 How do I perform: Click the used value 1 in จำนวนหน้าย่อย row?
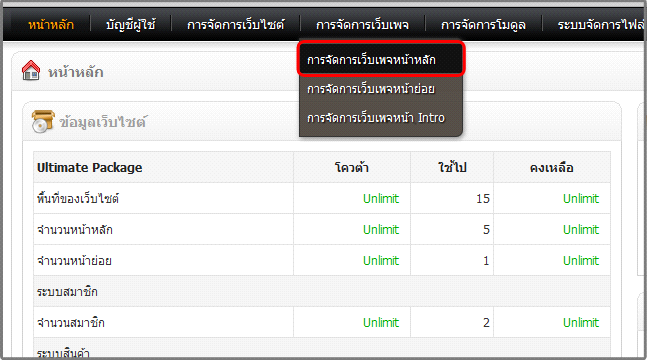pos(486,261)
